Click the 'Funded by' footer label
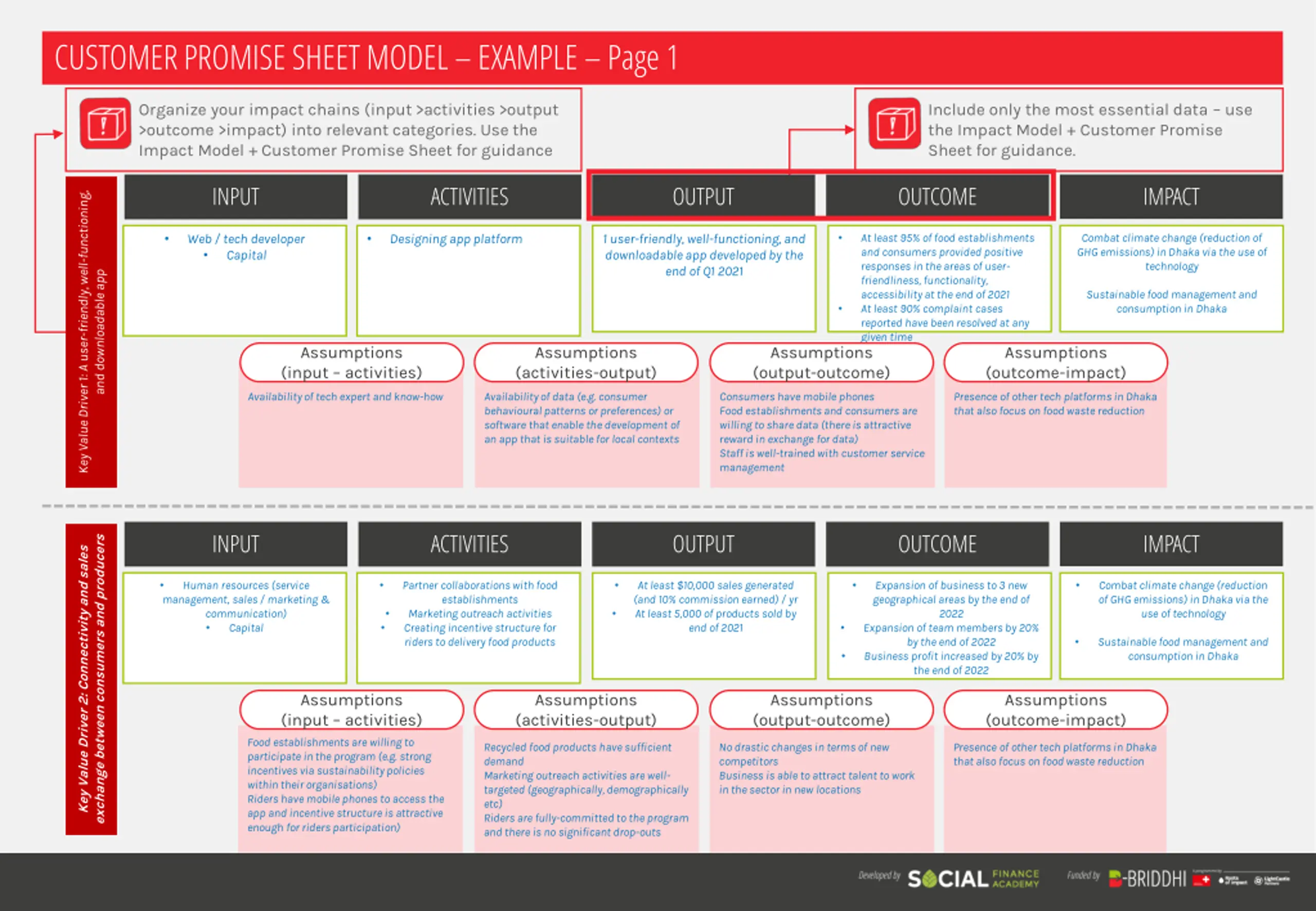 tap(1083, 875)
